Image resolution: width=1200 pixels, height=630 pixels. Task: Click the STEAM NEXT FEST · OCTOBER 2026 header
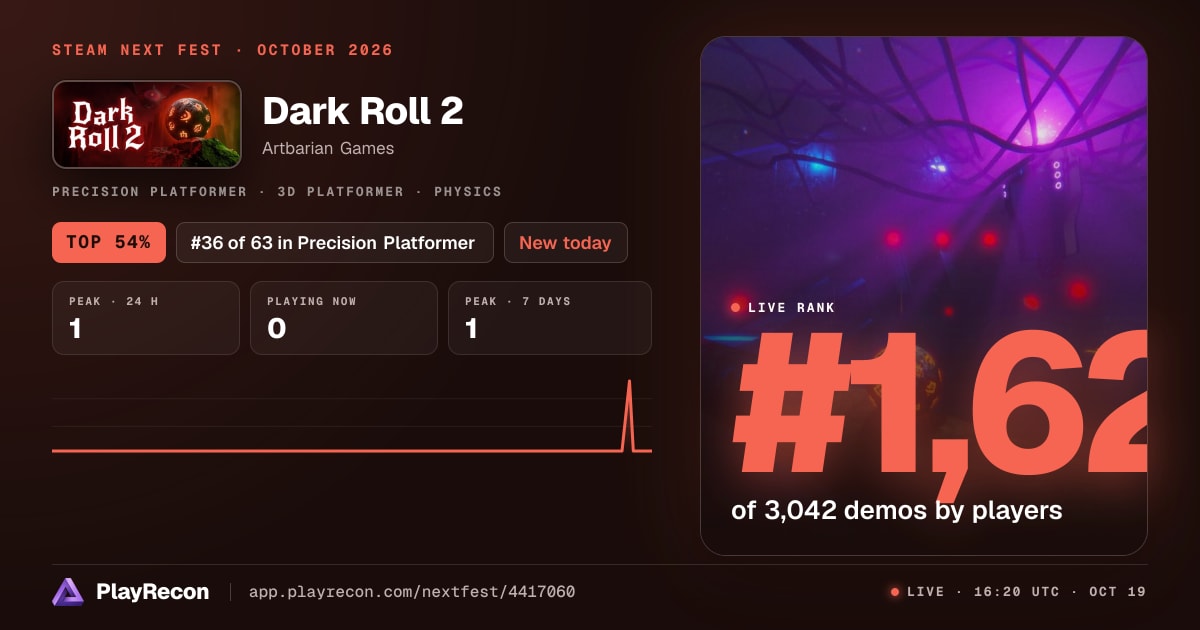click(x=222, y=50)
